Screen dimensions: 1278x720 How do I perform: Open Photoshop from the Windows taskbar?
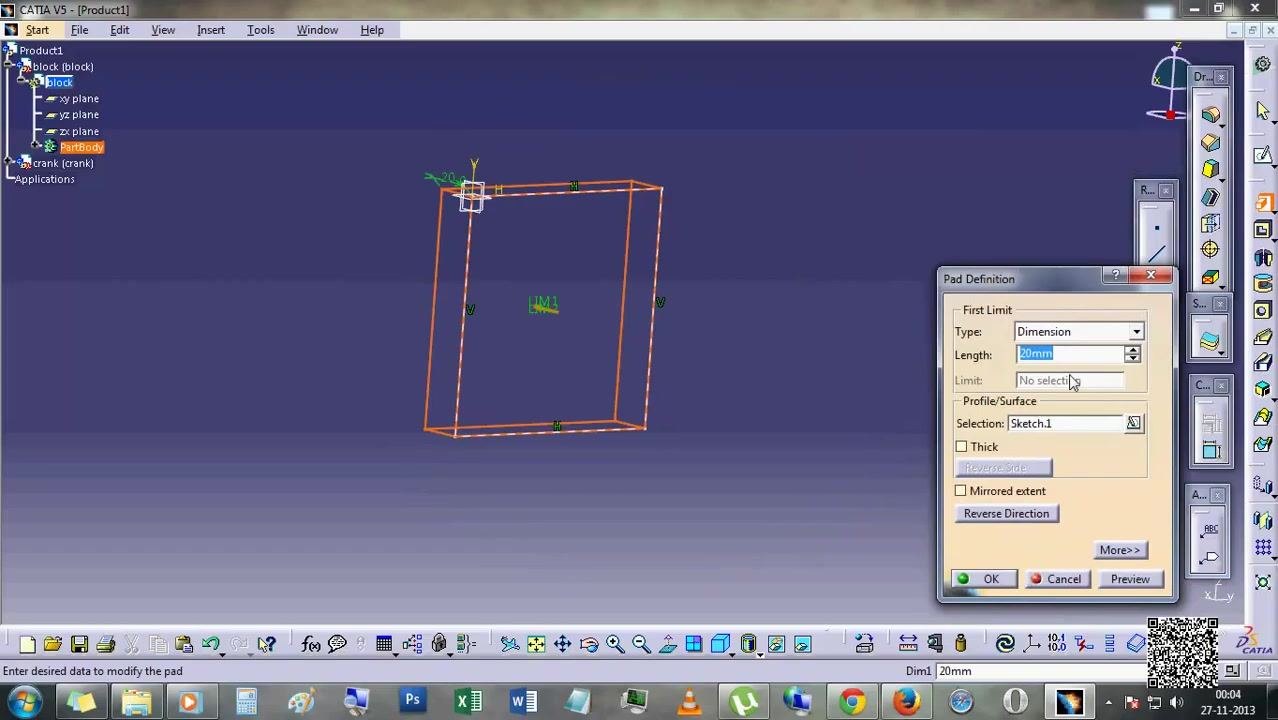click(x=412, y=702)
